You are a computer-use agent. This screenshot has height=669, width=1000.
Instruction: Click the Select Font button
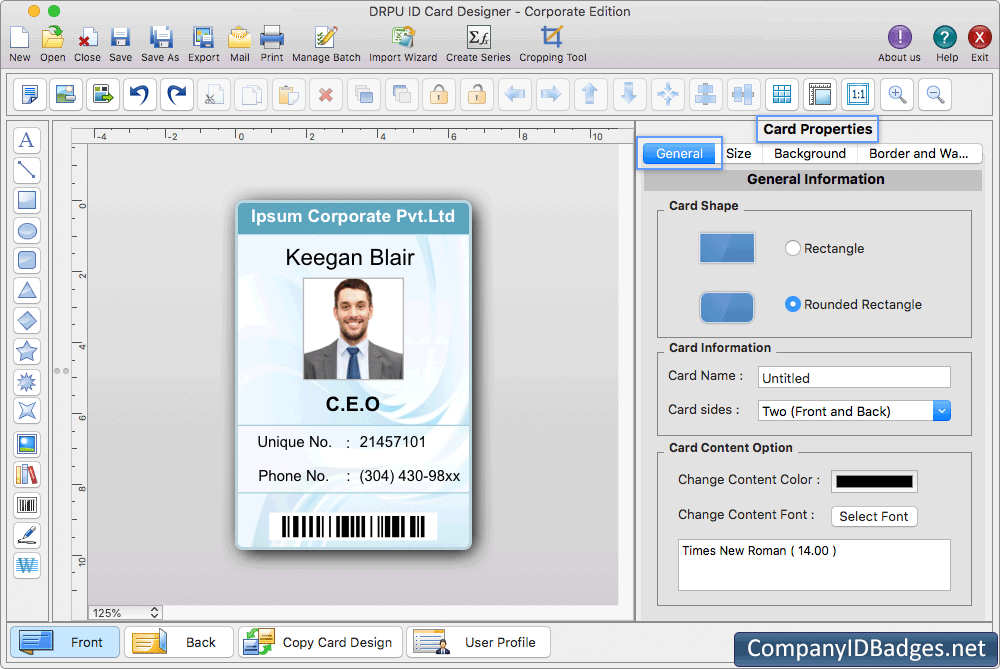tap(874, 517)
